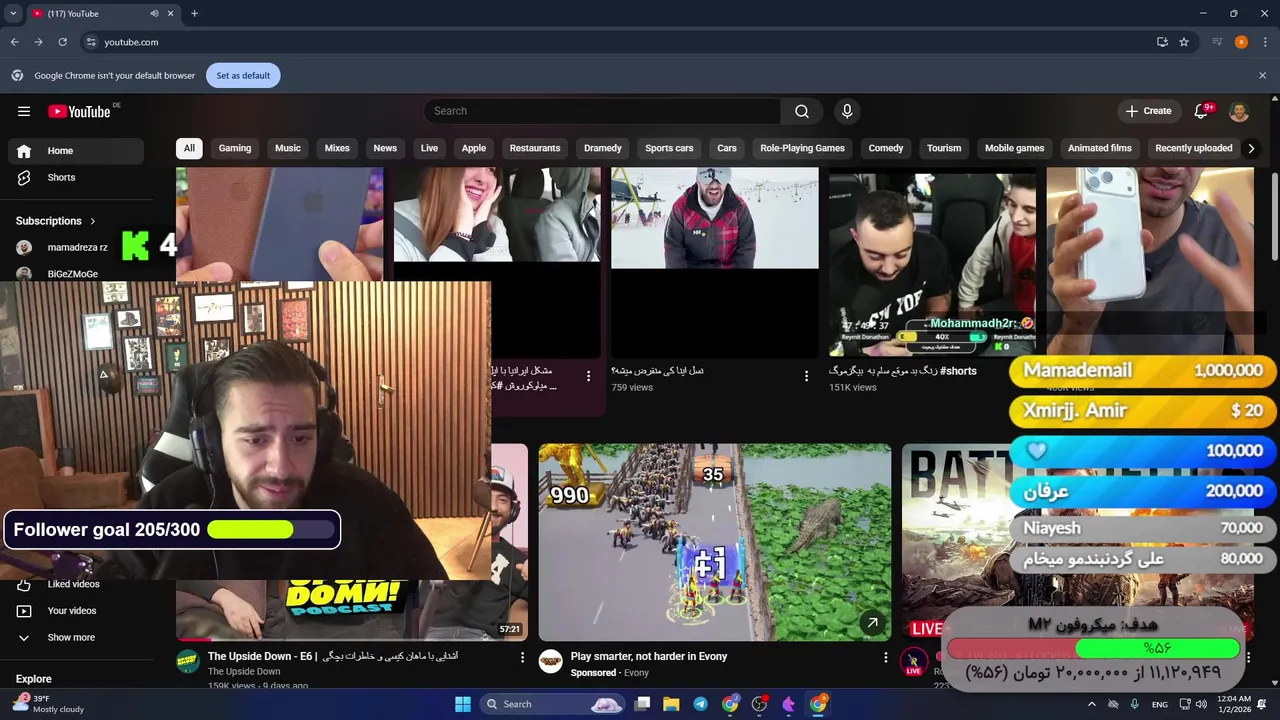Open options for The Upside Down video
Screen dimensions: 1280x720
(522, 657)
